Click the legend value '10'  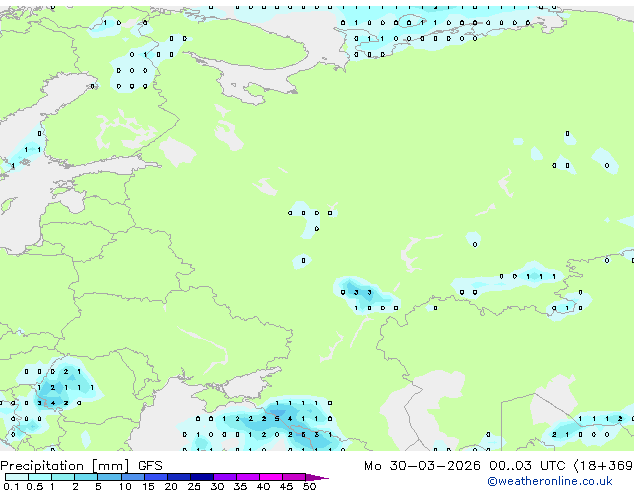(125, 486)
